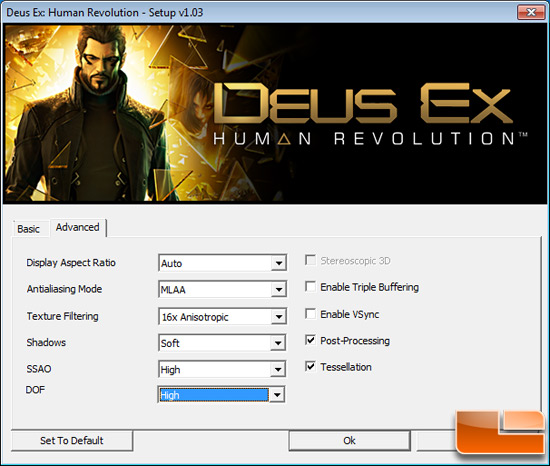This screenshot has width=550, height=466.
Task: Click the Enable Triple Buffering text
Action: point(370,287)
